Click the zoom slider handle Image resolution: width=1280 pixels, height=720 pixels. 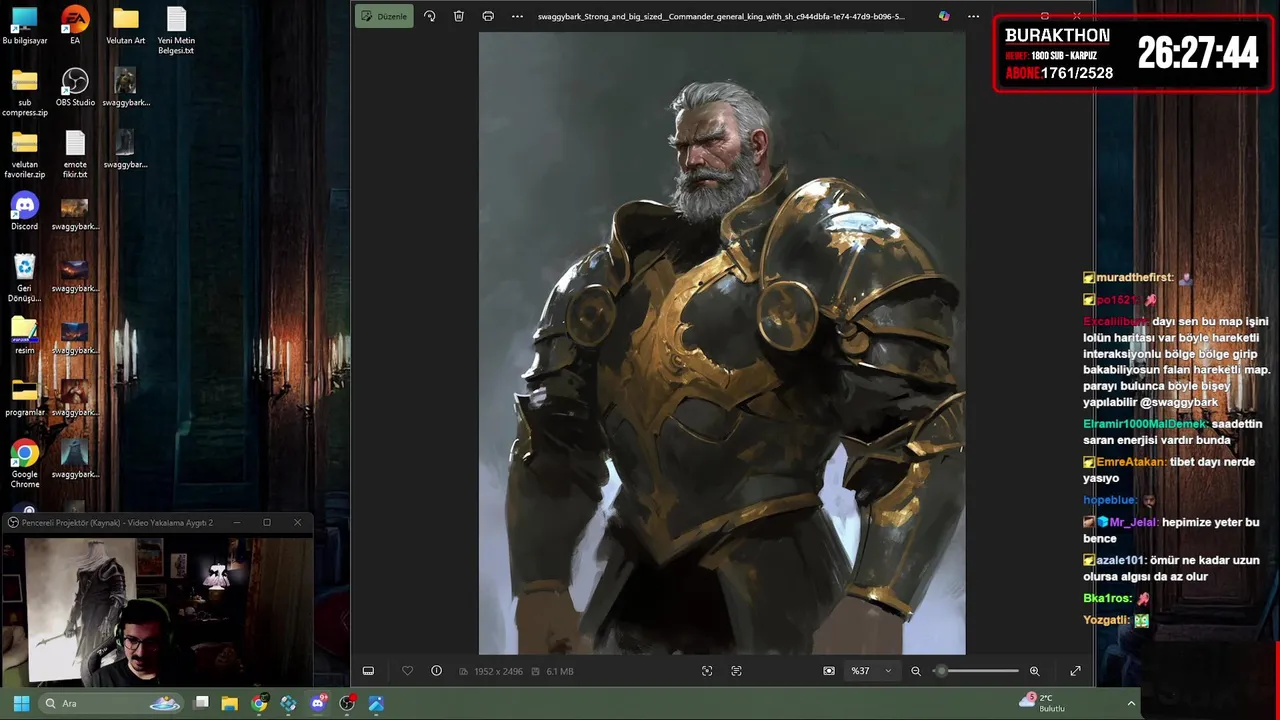(941, 671)
